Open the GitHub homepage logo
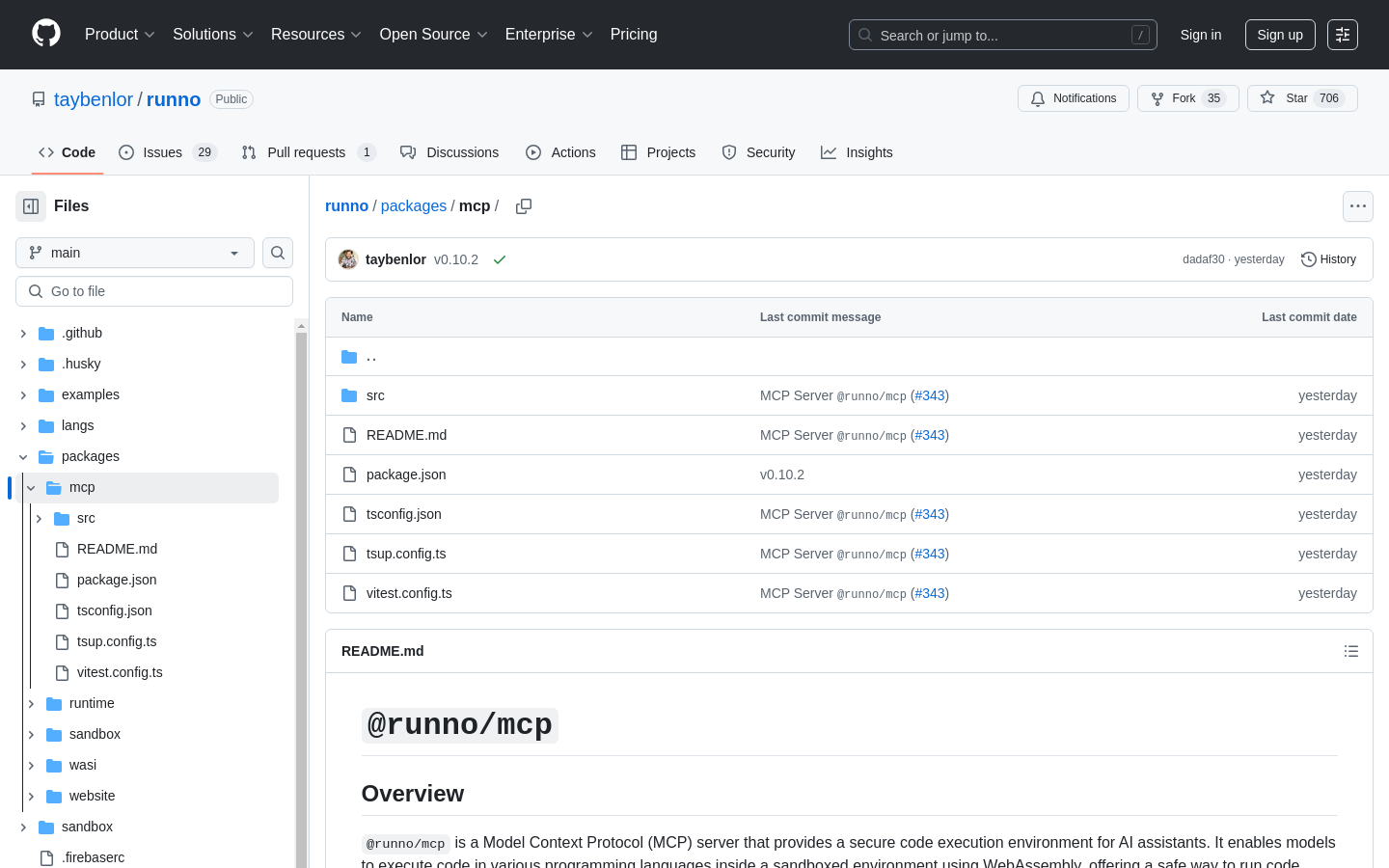Screen dimensions: 1389x868 [x=46, y=34]
